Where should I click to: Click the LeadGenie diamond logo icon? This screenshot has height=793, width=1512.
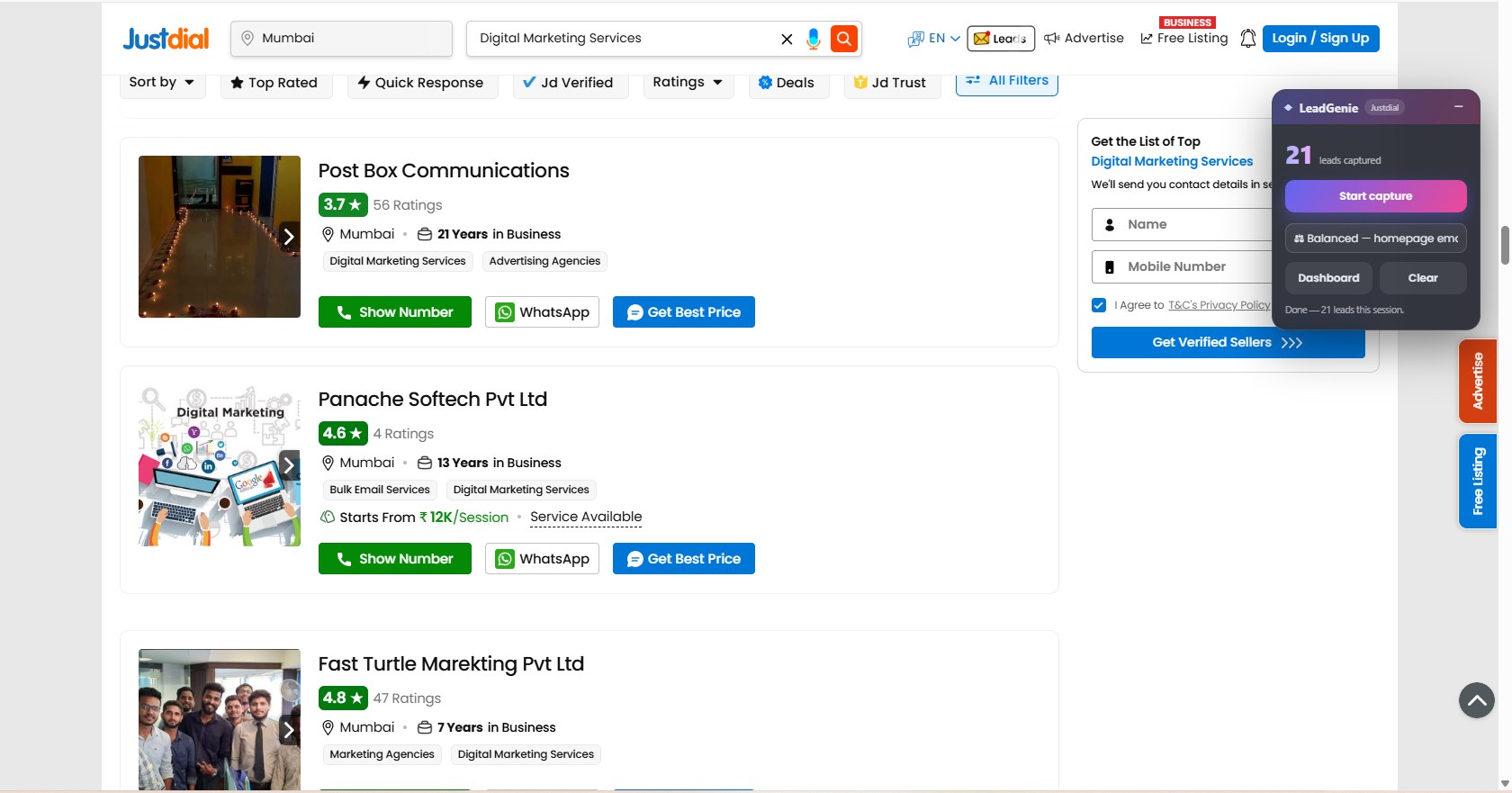(x=1289, y=108)
